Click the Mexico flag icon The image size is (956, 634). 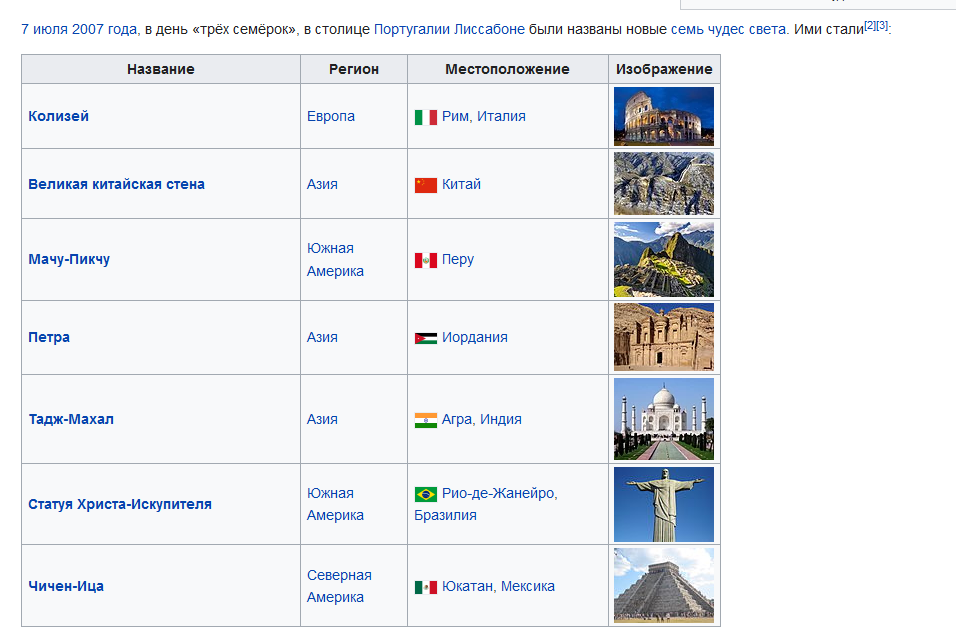click(426, 587)
